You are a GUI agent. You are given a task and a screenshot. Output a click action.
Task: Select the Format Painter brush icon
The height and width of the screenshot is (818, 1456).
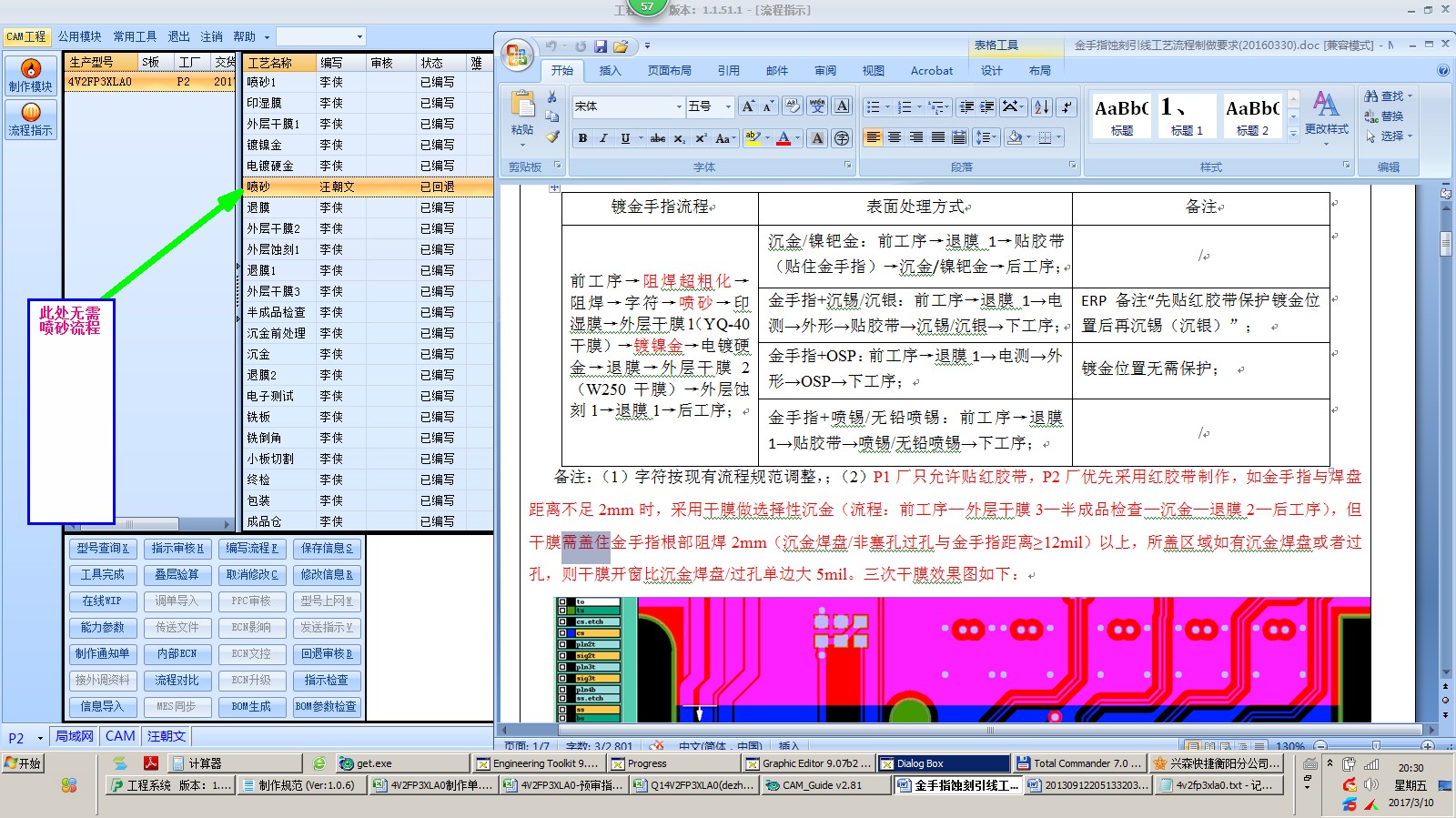(x=551, y=136)
